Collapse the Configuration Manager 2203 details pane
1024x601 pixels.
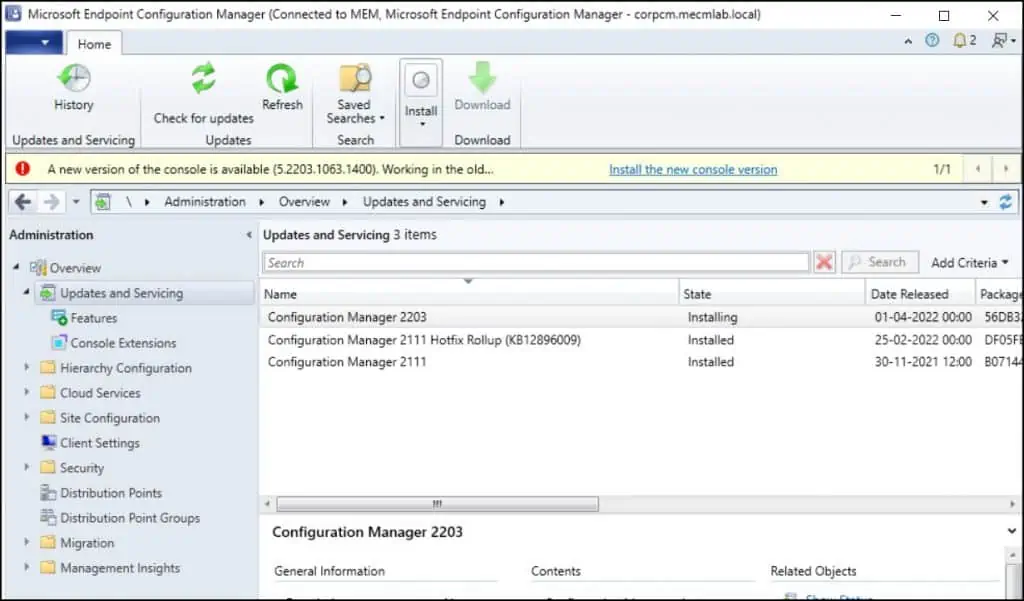click(1012, 532)
